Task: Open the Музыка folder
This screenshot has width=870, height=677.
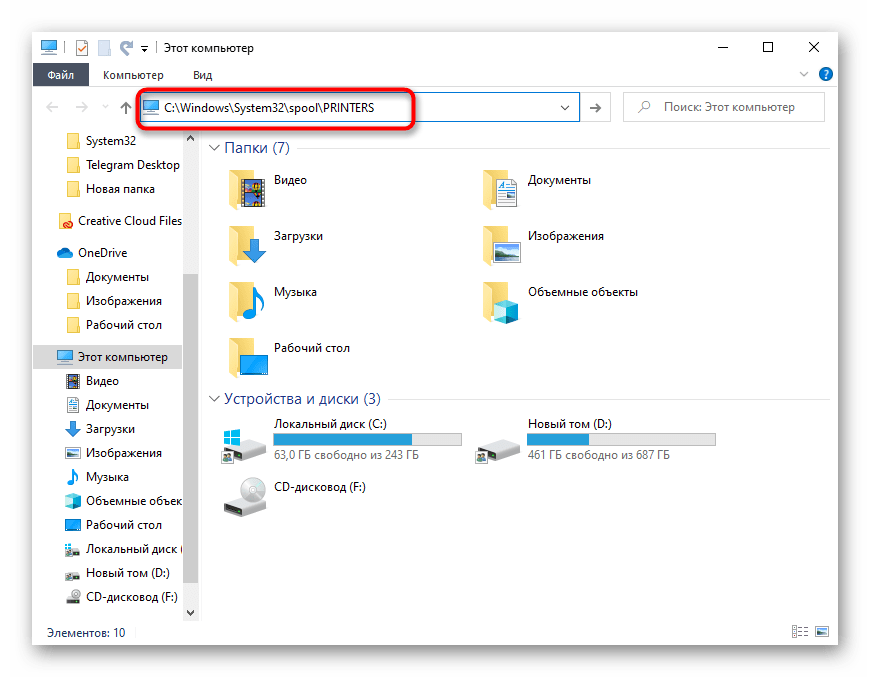Action: (x=246, y=299)
